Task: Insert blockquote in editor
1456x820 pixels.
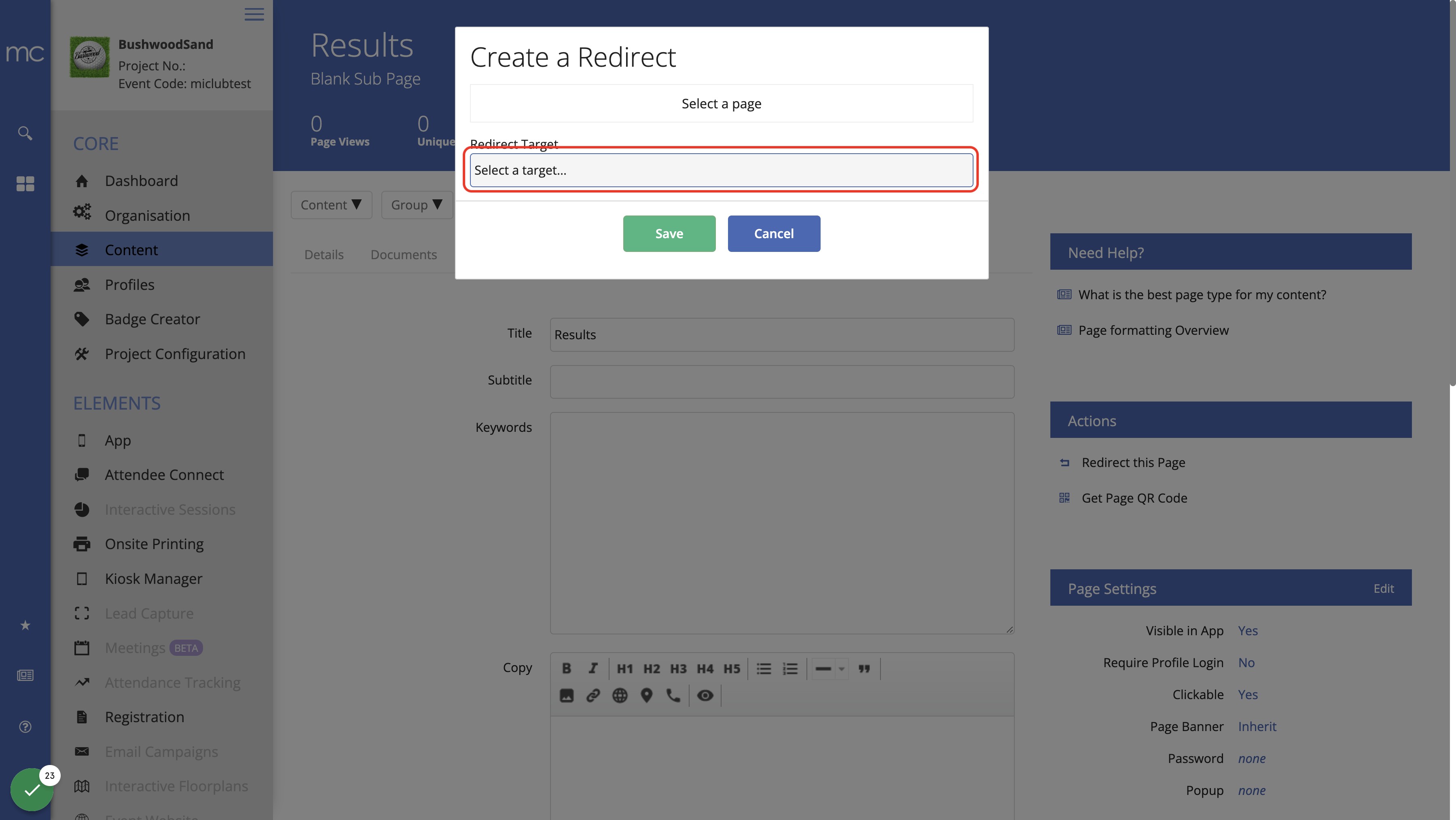Action: (x=864, y=668)
